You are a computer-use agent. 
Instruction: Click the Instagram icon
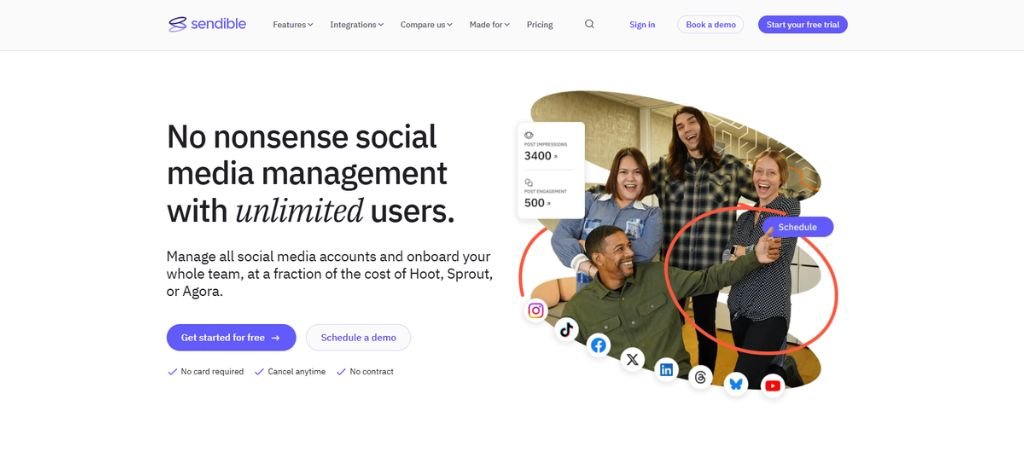(536, 310)
